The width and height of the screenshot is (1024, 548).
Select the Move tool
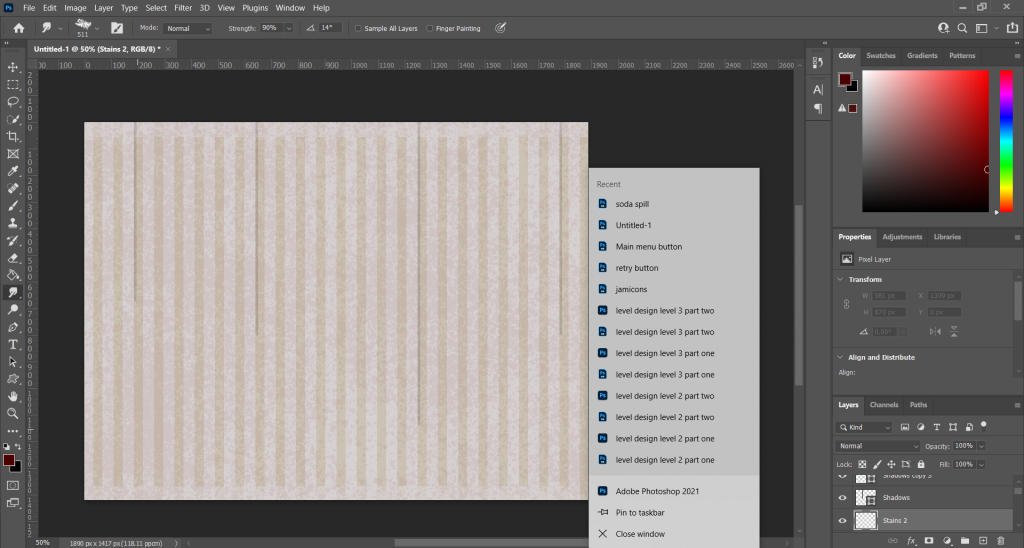pos(13,67)
